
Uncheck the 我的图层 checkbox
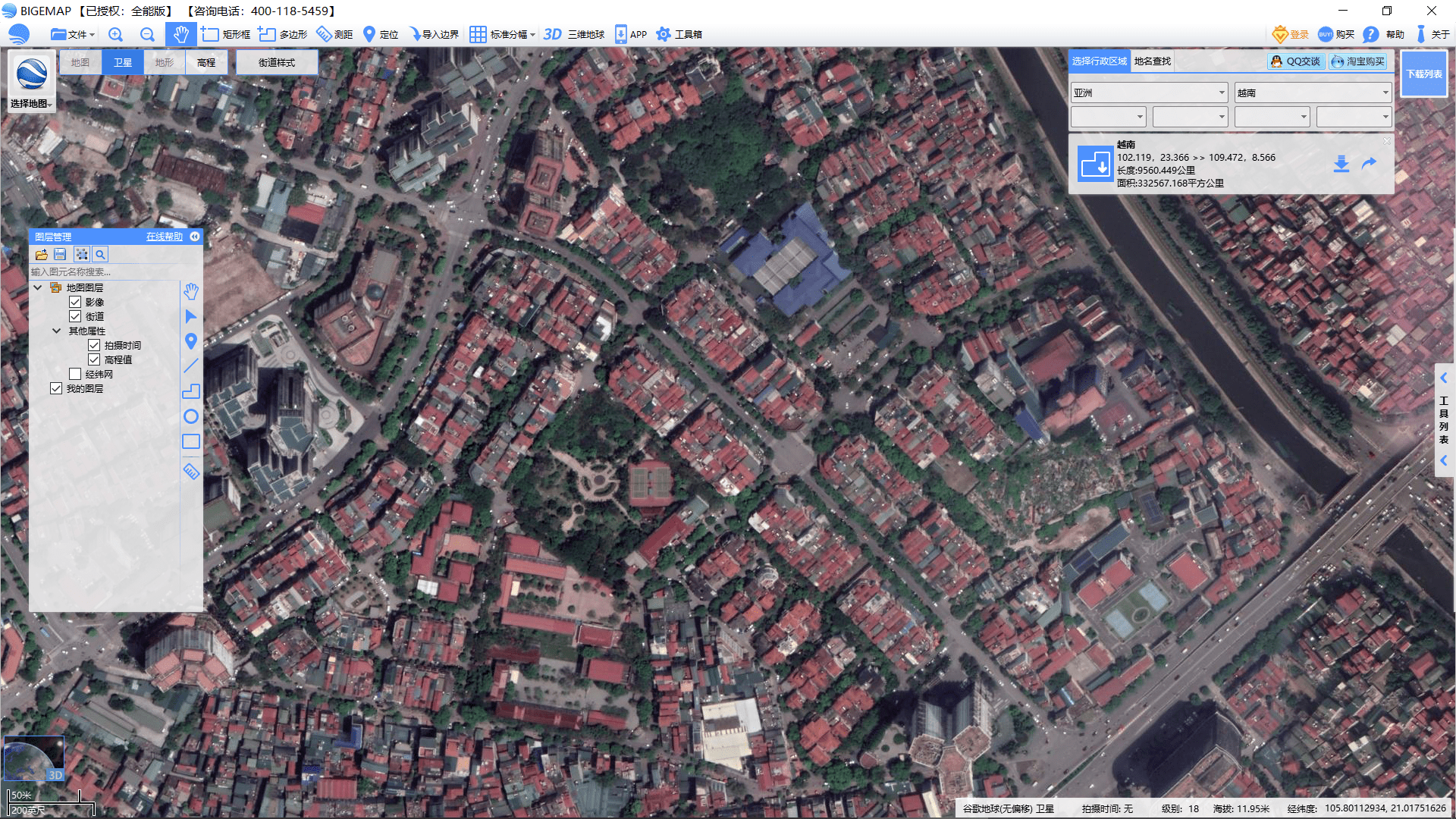[56, 388]
